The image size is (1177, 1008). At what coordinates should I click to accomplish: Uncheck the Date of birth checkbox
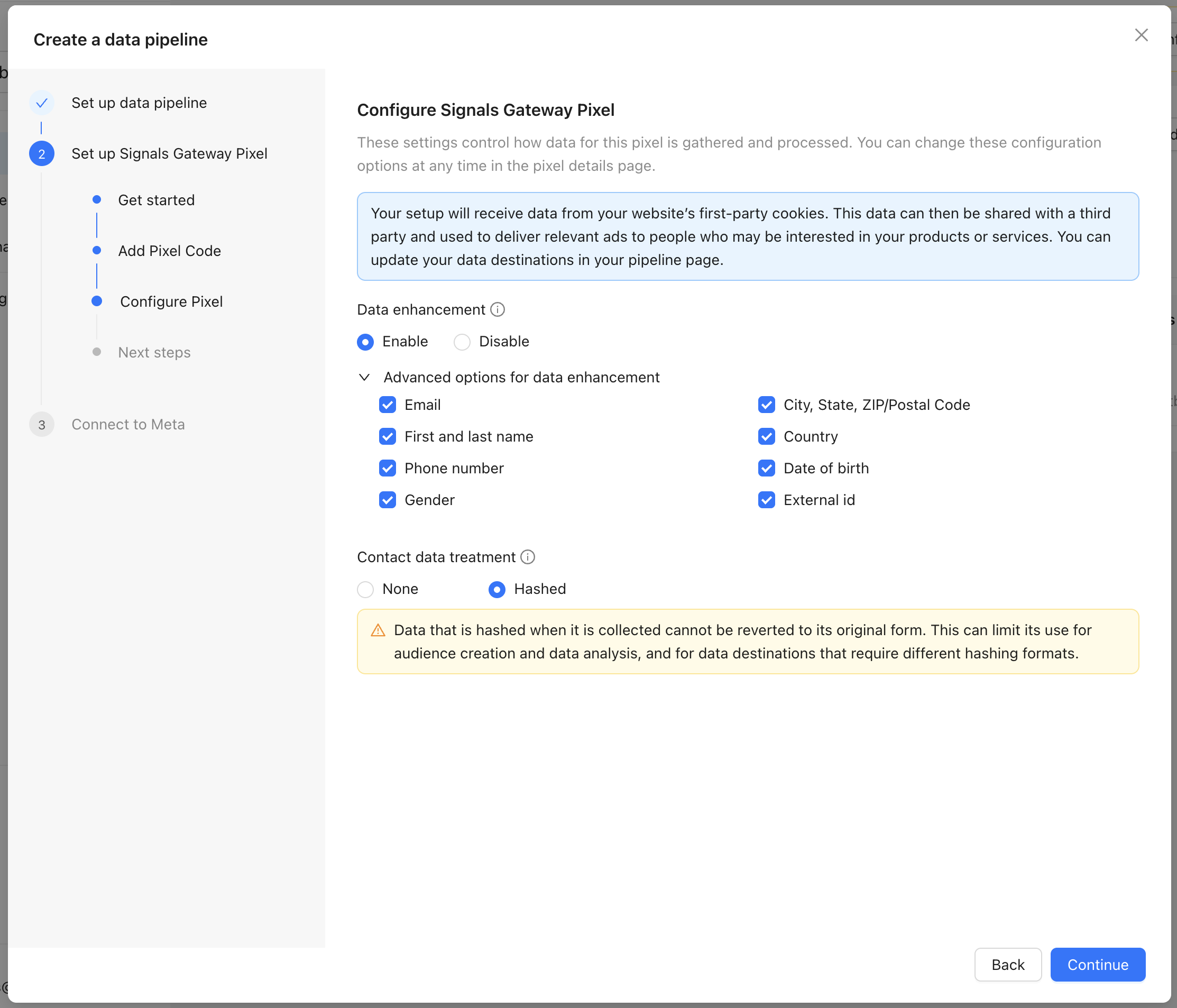tap(766, 468)
